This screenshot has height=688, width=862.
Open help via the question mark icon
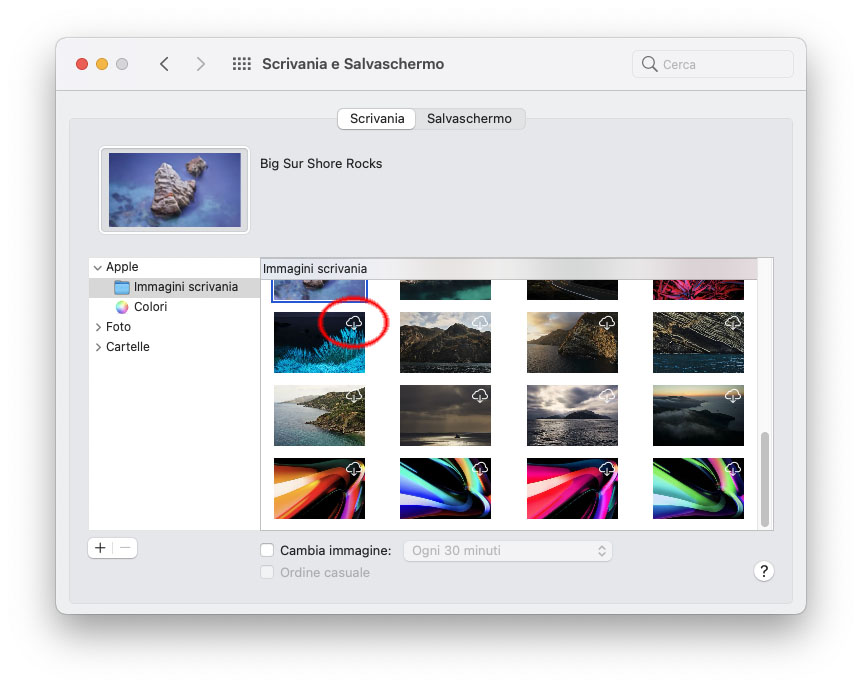(764, 571)
